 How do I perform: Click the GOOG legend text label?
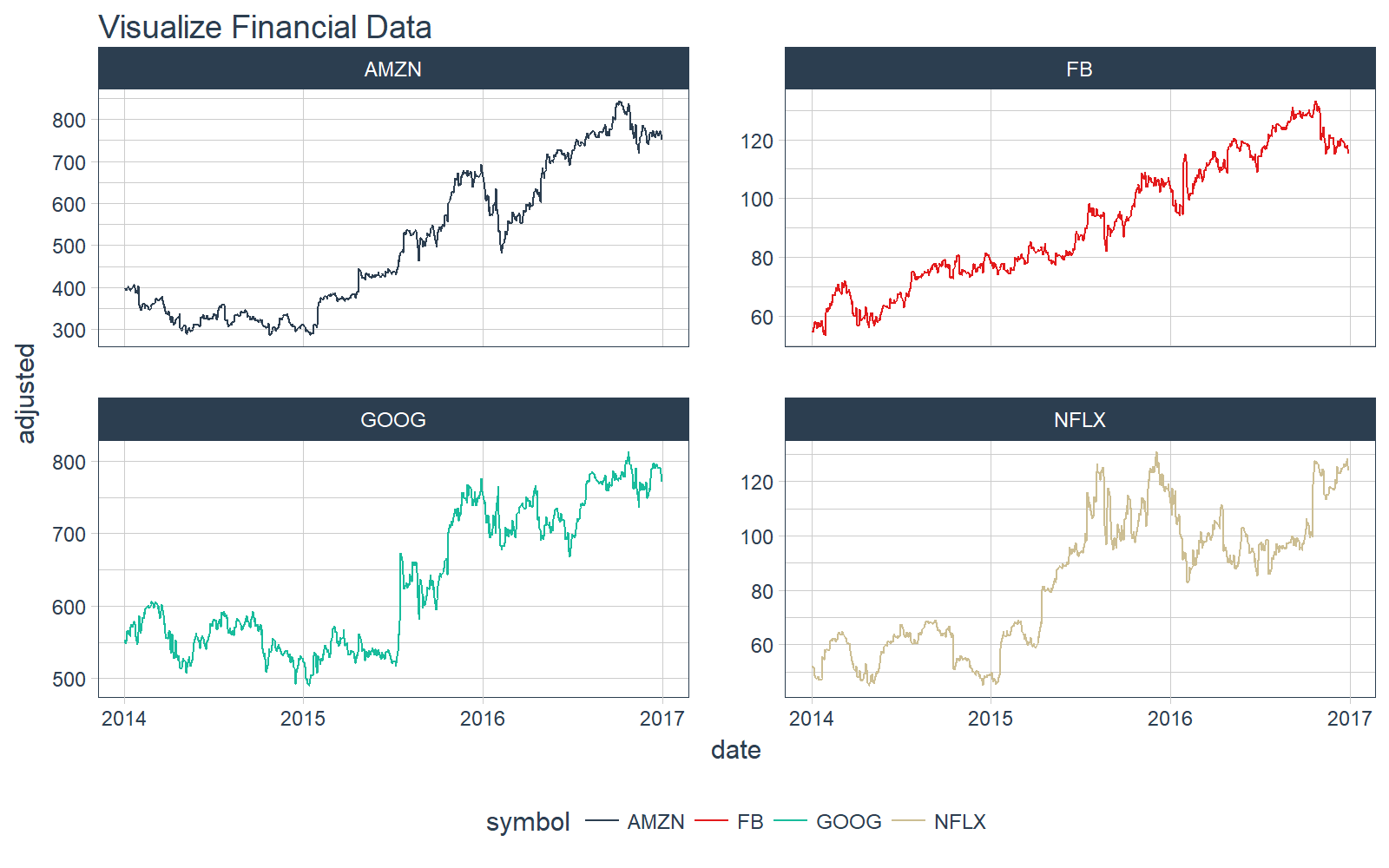(848, 822)
